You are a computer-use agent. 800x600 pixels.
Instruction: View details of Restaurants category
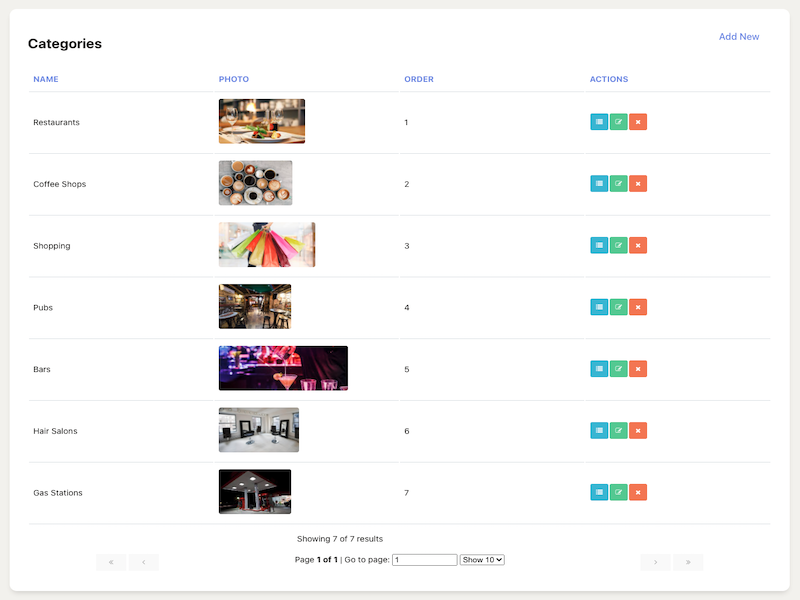point(599,122)
